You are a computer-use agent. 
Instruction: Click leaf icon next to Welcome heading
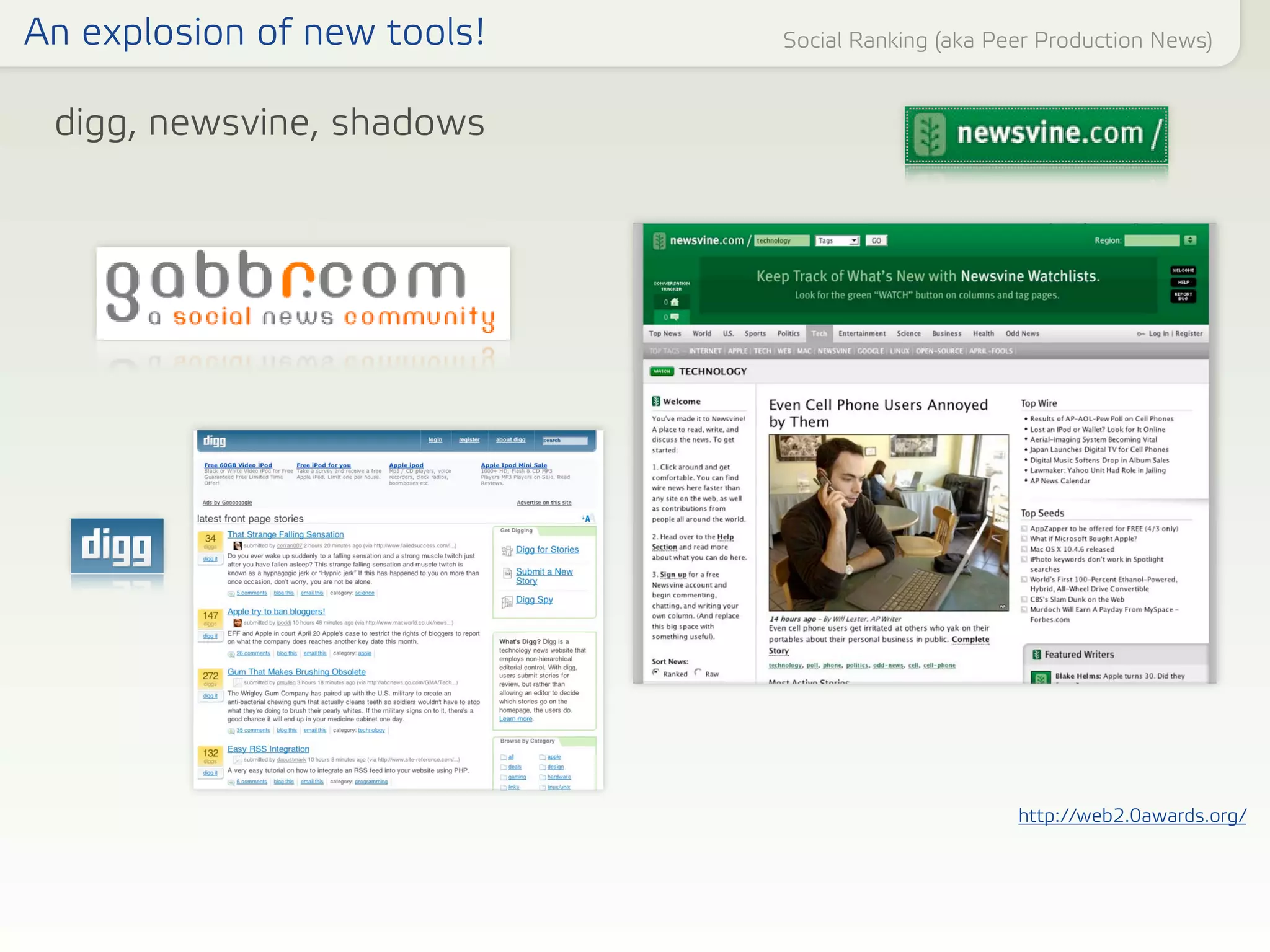coord(656,401)
